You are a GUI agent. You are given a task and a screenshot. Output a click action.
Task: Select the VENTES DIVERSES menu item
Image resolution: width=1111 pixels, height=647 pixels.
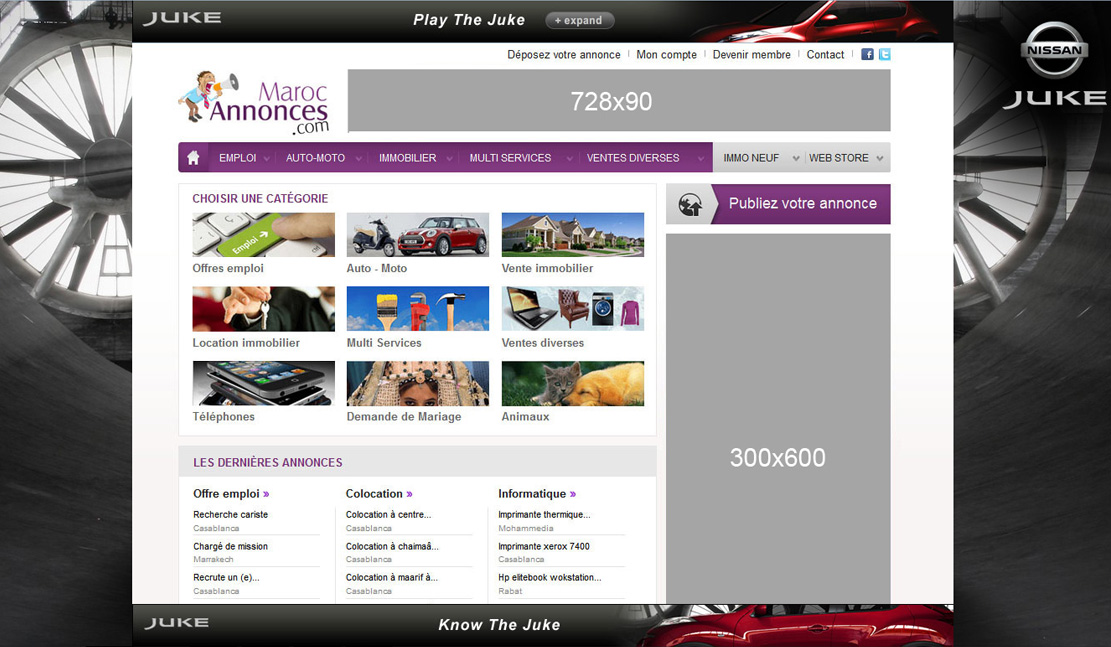point(633,158)
